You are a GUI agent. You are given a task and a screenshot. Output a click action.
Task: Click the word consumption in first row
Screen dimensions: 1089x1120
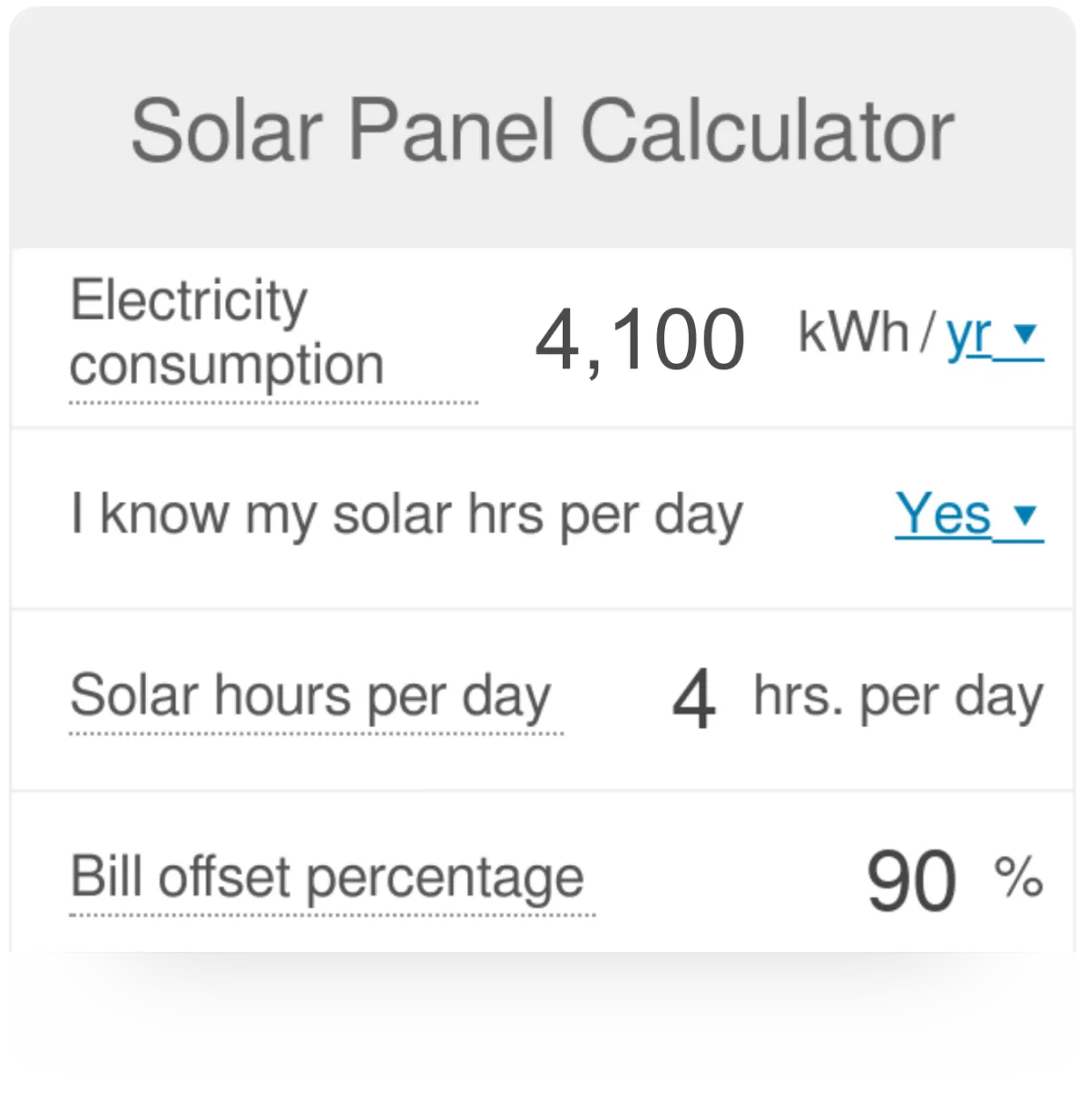227,365
